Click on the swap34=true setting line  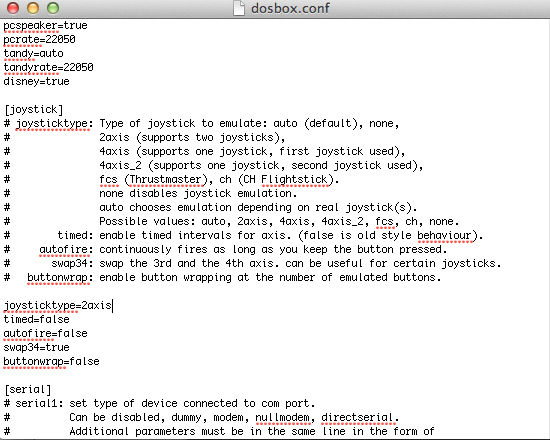click(36, 347)
